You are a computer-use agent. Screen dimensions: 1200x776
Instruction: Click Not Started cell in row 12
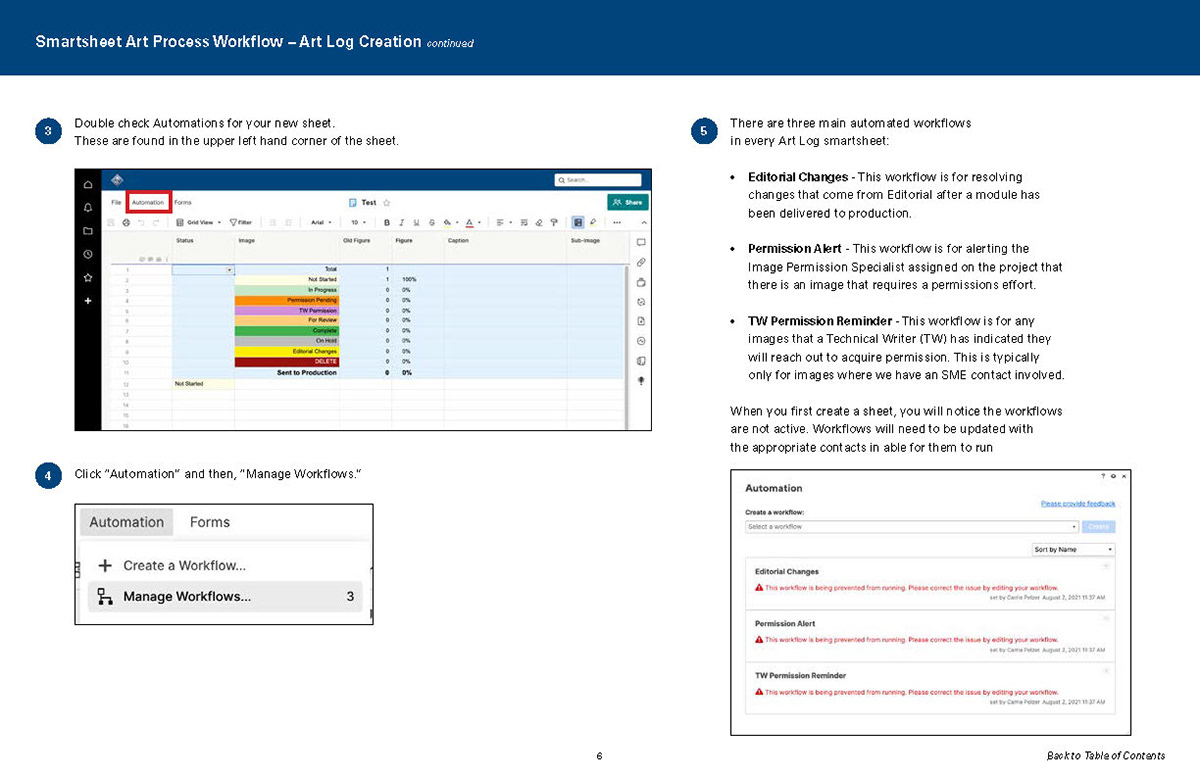(x=203, y=383)
